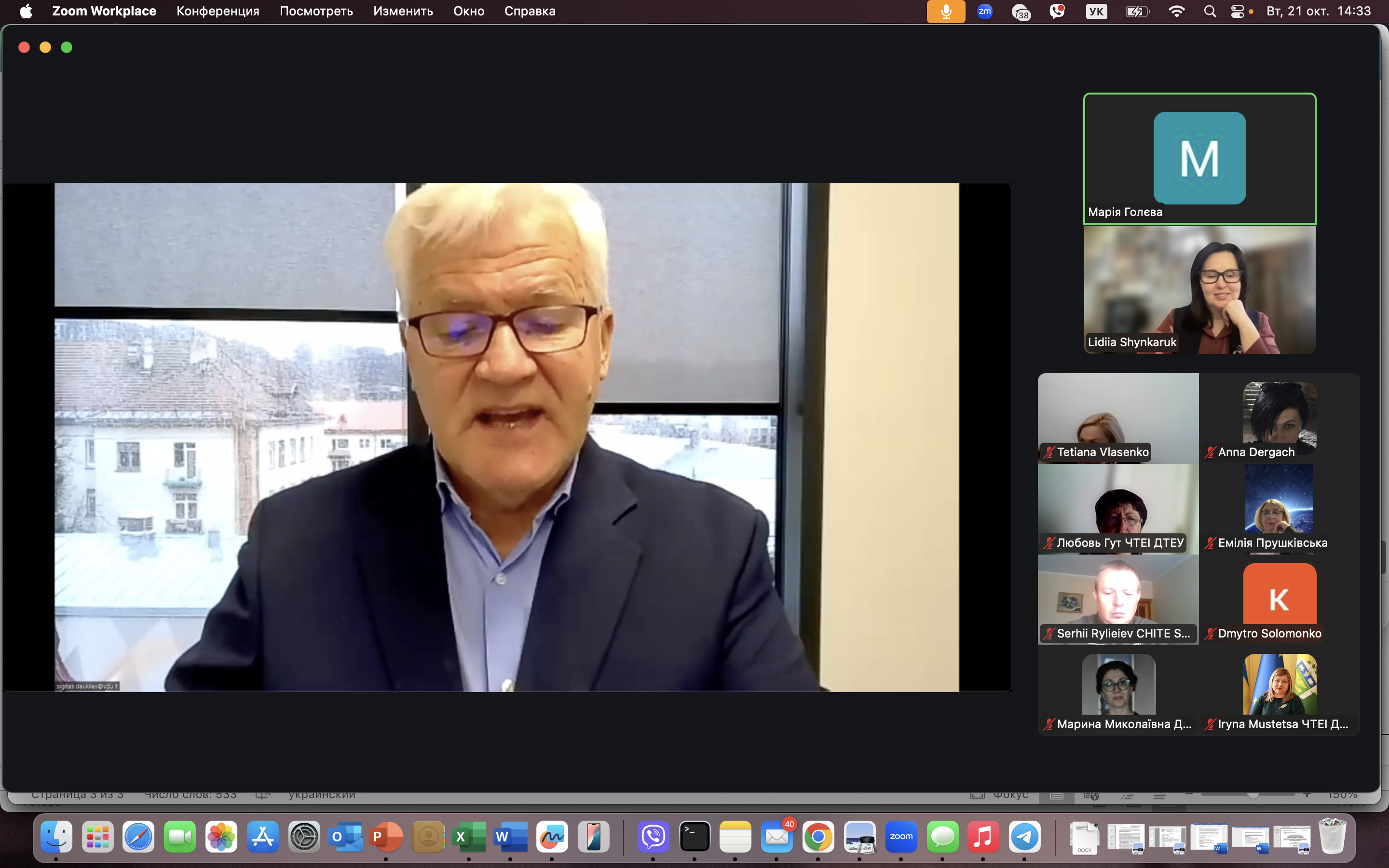
Task: Click the Viber icon in menu bar
Action: (1057, 12)
